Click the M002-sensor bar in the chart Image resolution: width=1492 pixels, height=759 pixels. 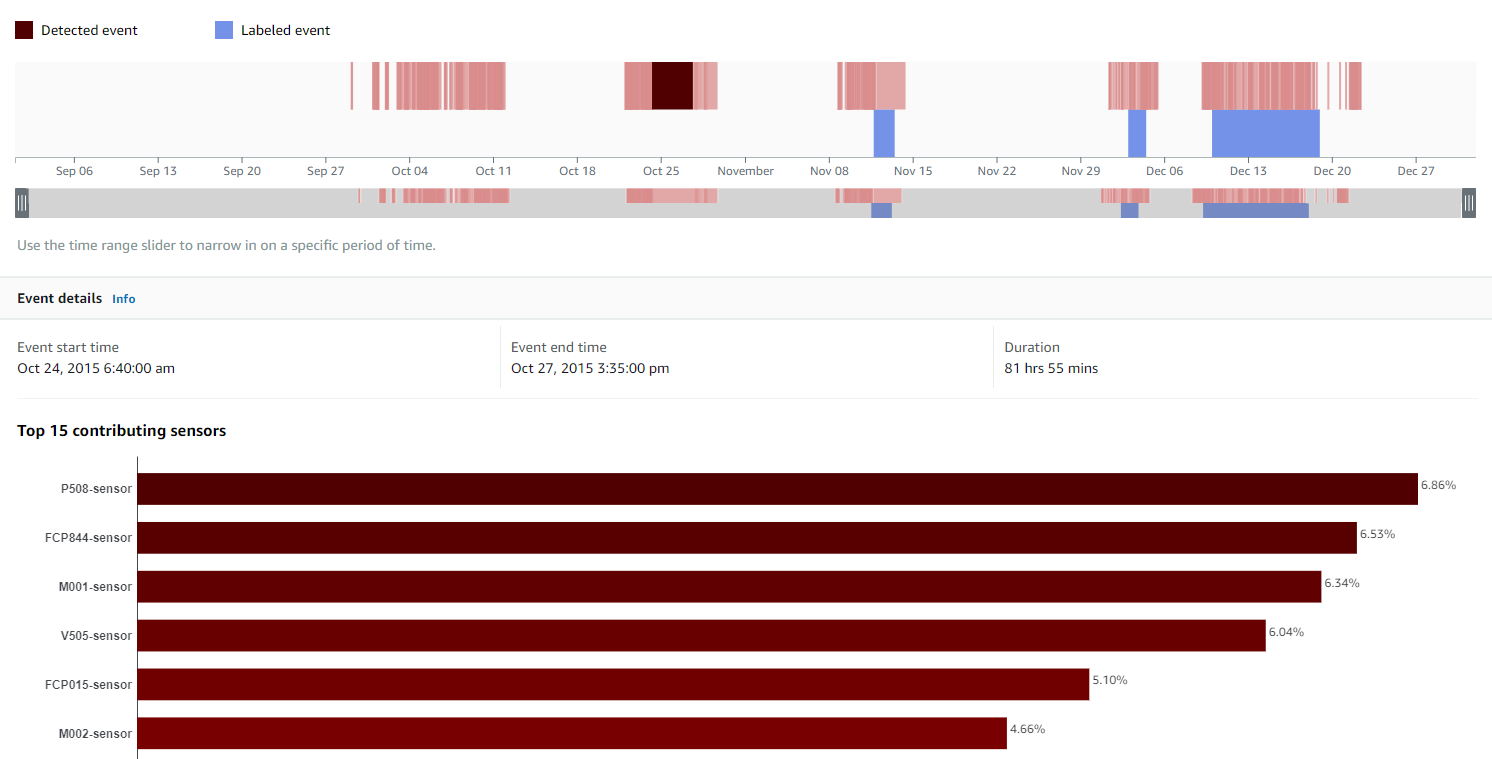click(x=572, y=733)
